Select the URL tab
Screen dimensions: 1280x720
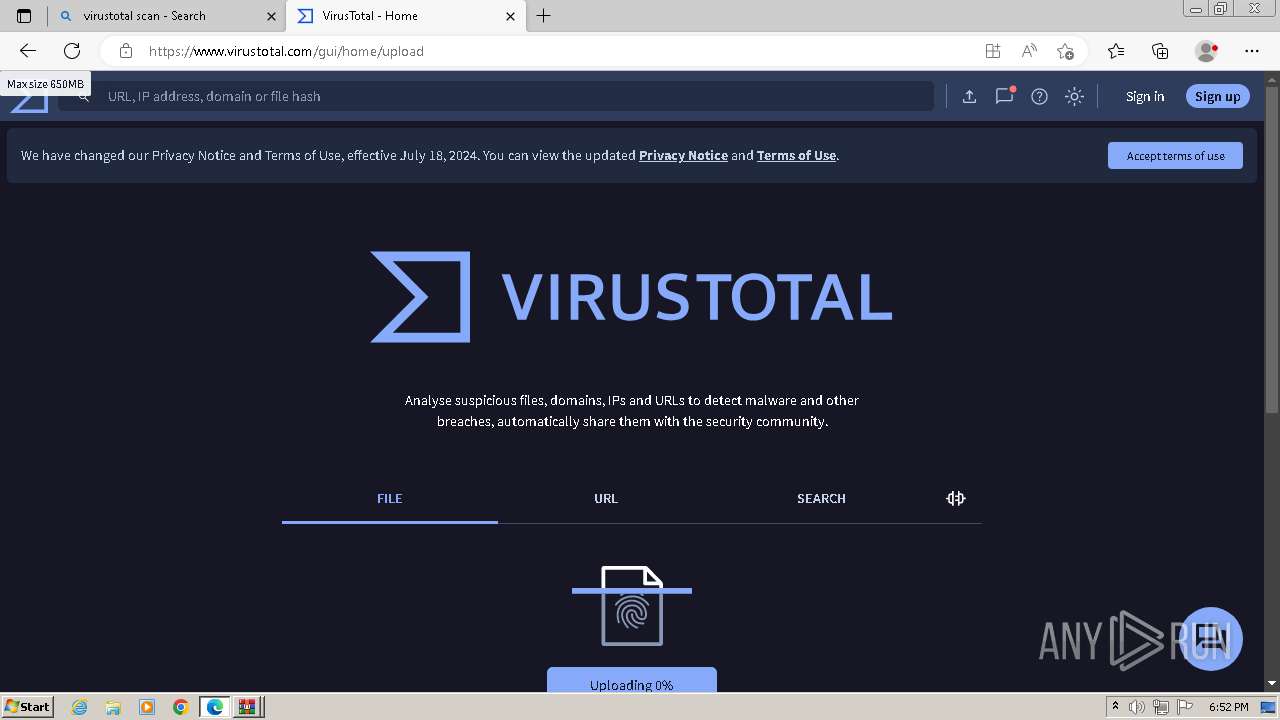pos(606,498)
